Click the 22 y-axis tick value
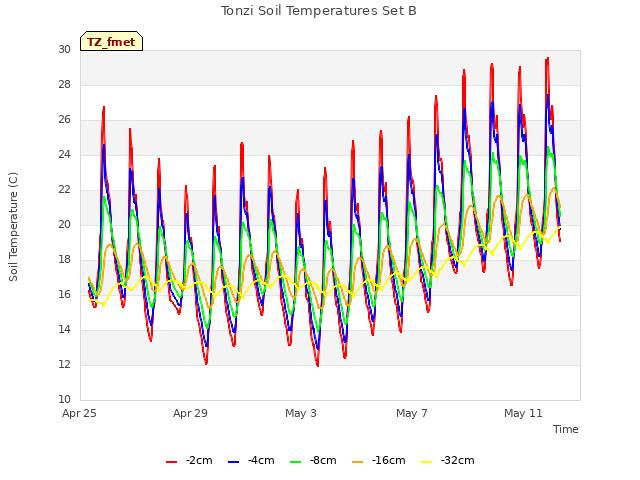 [64, 190]
